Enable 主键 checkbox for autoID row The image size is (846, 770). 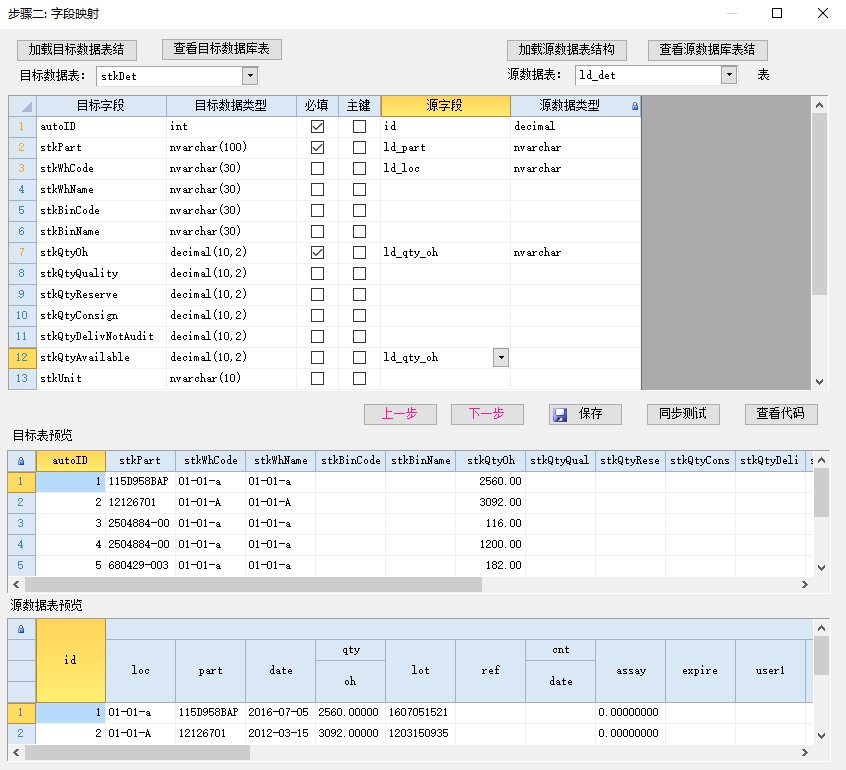point(359,126)
